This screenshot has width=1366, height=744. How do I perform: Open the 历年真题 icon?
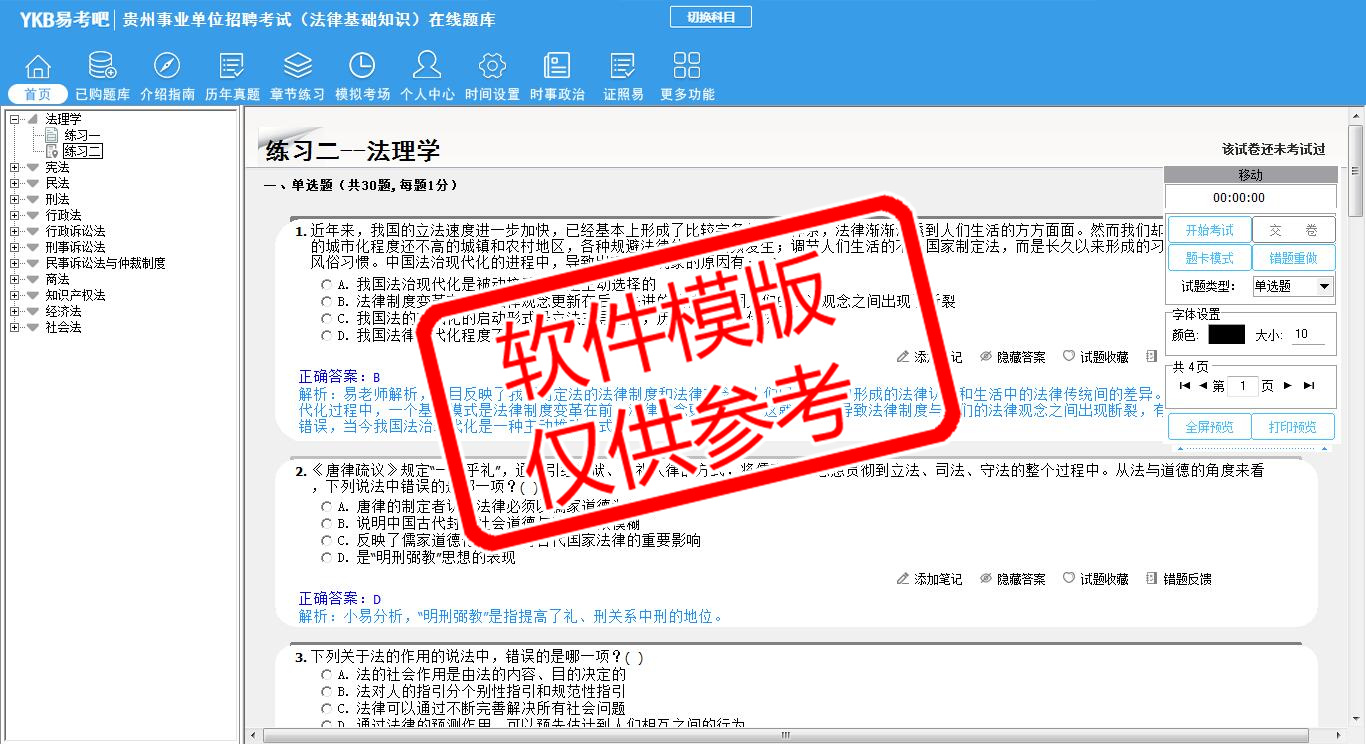pos(232,67)
